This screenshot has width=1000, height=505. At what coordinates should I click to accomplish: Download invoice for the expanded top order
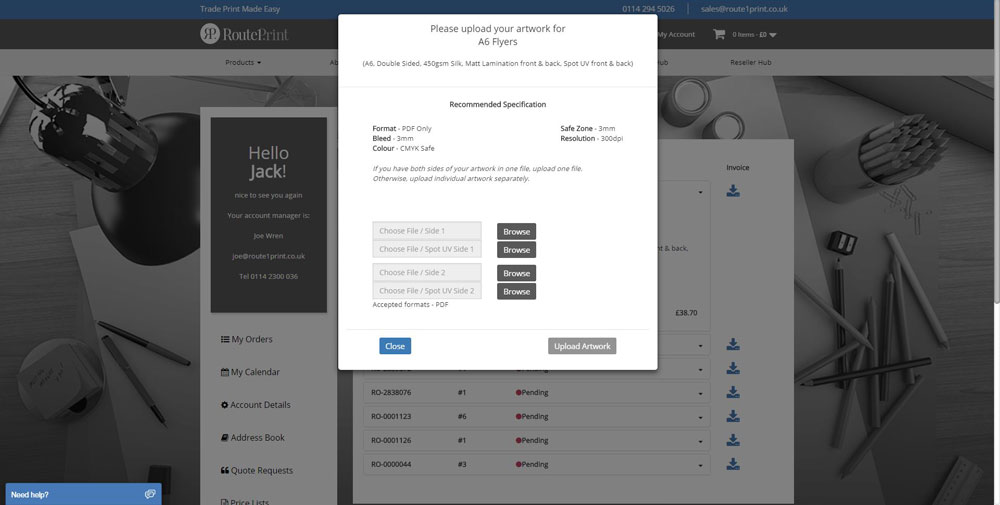(733, 191)
